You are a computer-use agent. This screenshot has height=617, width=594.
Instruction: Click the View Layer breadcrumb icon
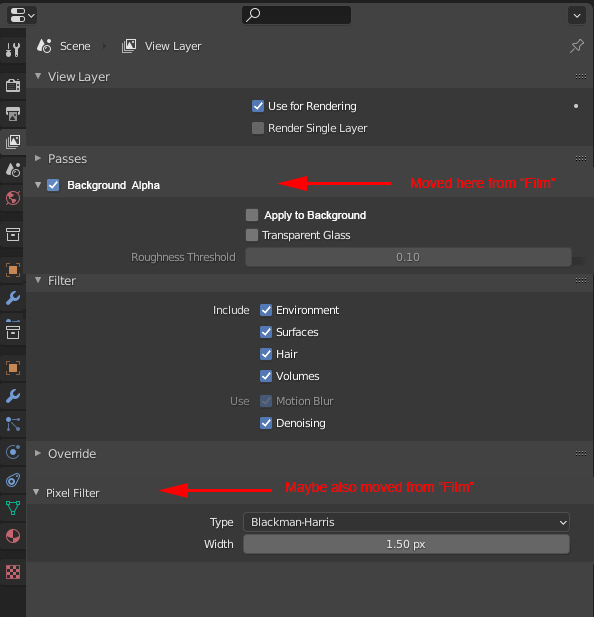point(129,46)
